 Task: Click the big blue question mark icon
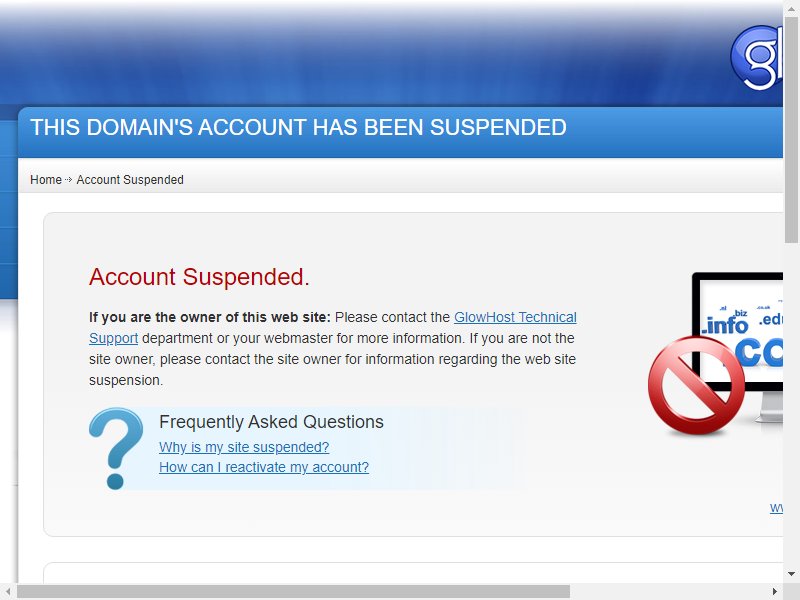click(x=116, y=448)
